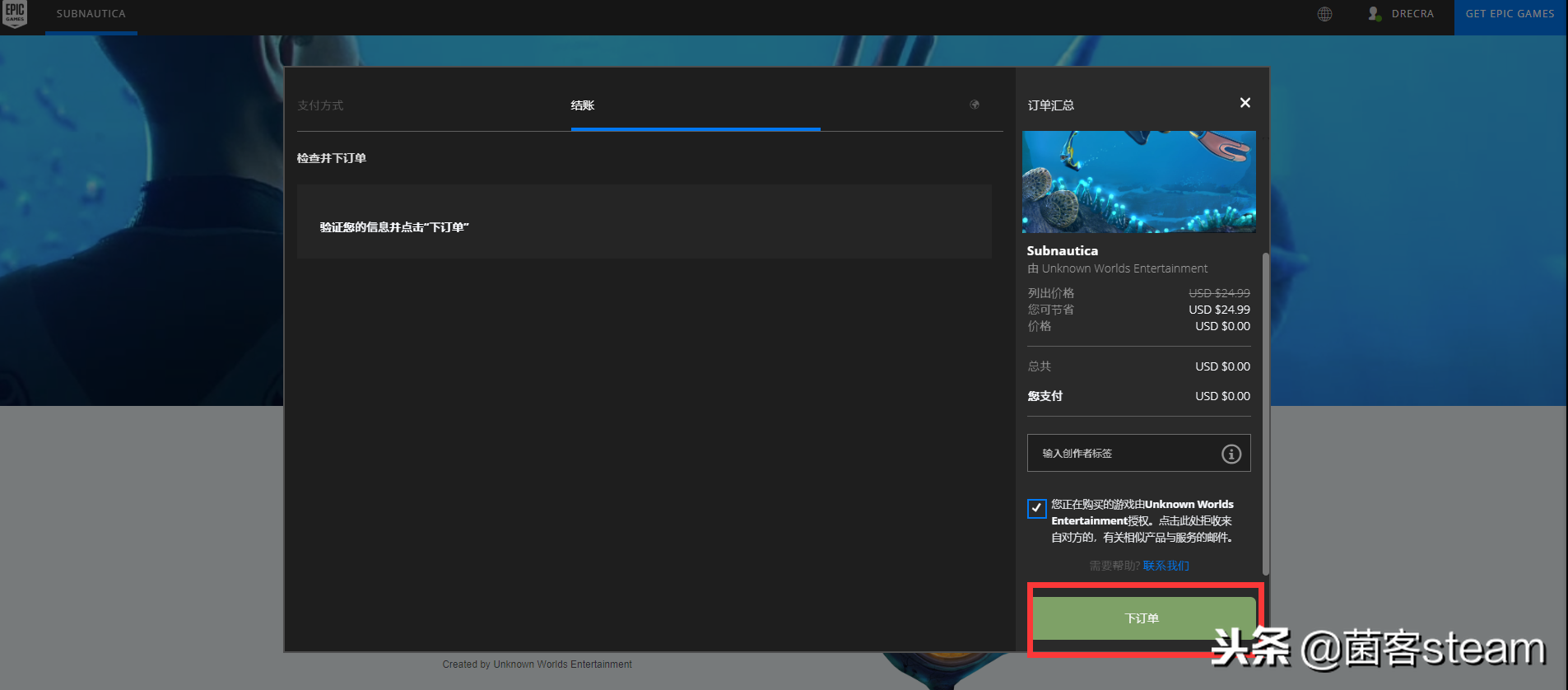
Task: Open the SUBNAUTICA navigation tab
Action: click(91, 14)
